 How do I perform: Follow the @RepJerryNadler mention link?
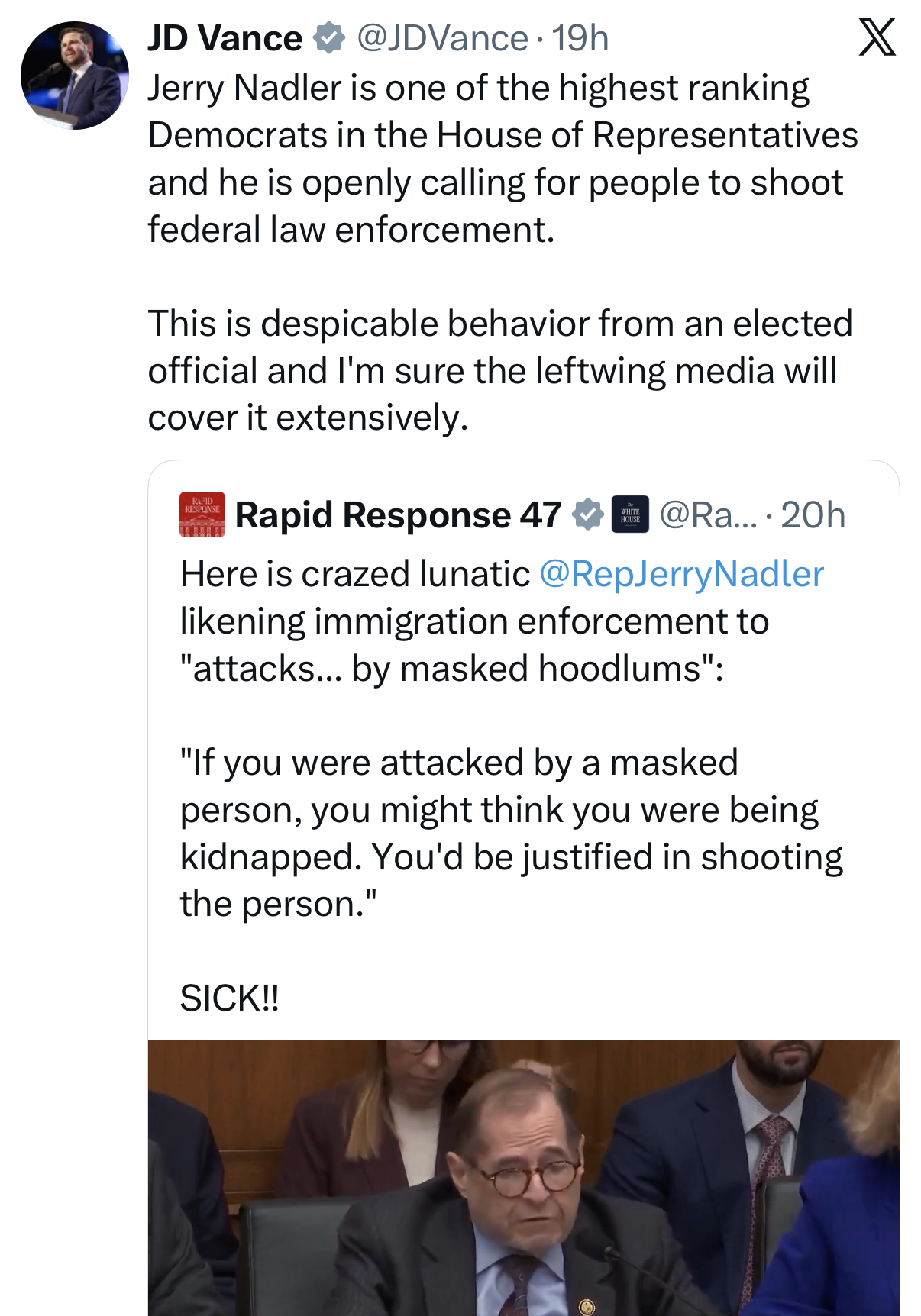681,574
